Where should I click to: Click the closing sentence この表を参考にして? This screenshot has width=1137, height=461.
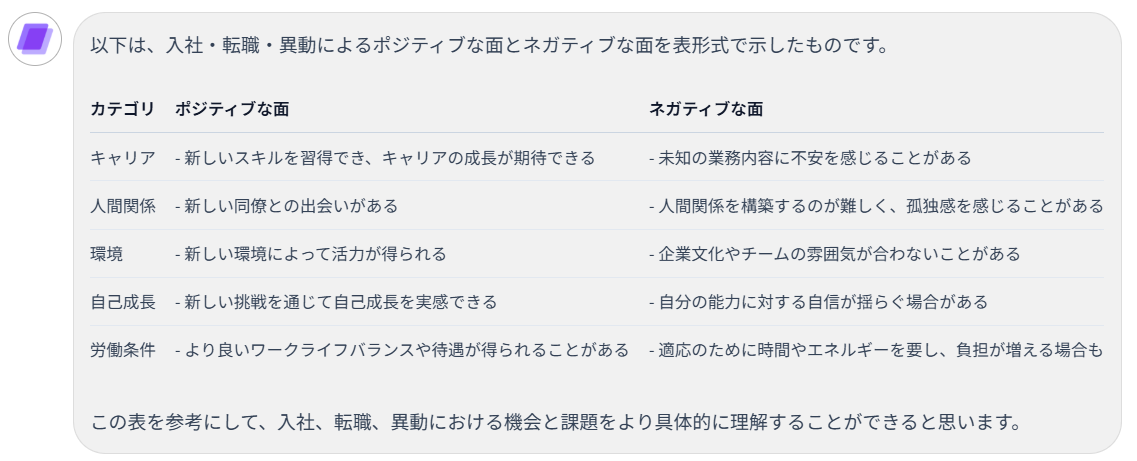(556, 422)
